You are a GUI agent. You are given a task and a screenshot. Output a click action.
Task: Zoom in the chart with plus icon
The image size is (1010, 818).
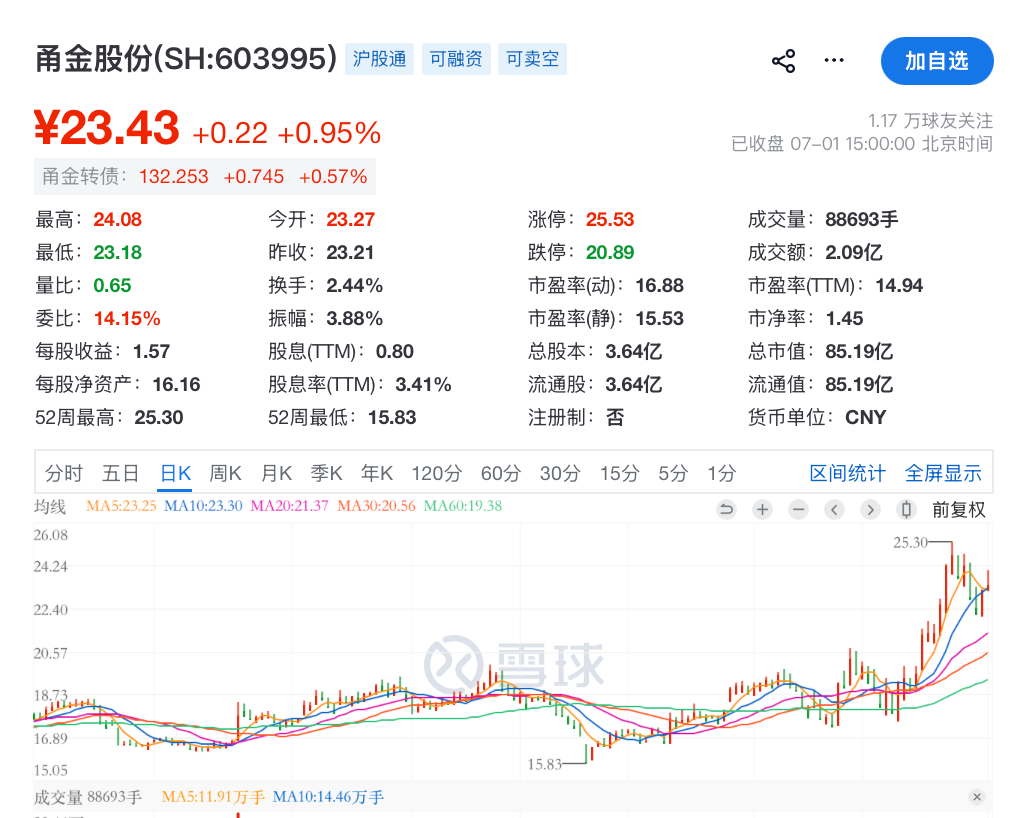coord(762,510)
